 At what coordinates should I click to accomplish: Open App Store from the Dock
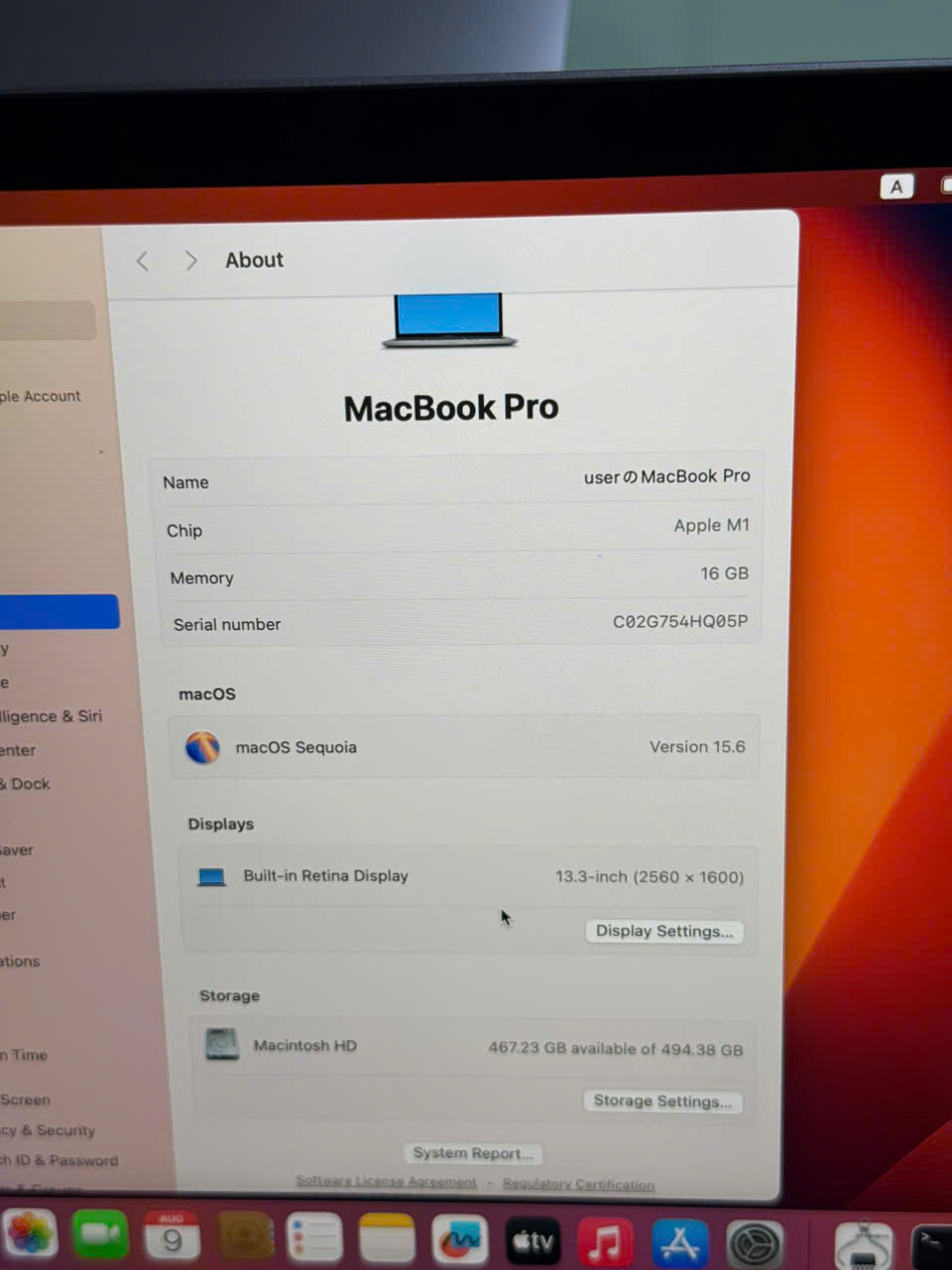tap(680, 1242)
